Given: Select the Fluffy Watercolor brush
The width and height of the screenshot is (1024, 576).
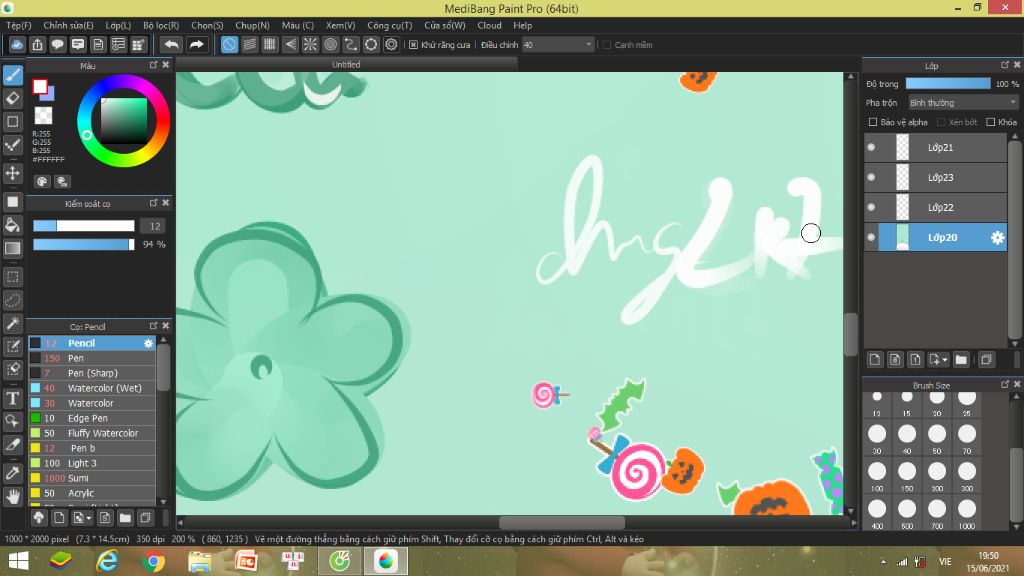Looking at the screenshot, I should point(92,433).
